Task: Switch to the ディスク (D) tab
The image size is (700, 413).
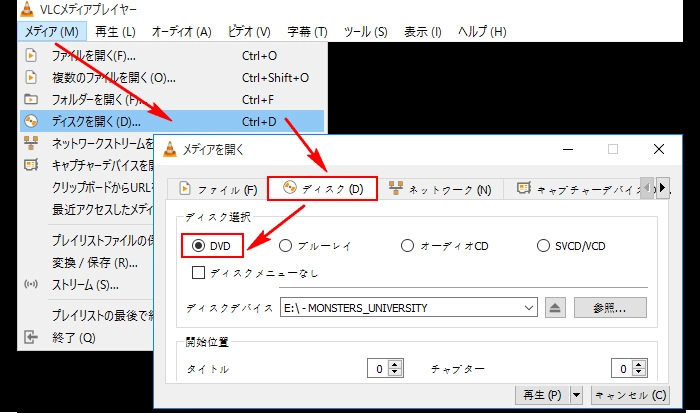Action: coord(322,188)
